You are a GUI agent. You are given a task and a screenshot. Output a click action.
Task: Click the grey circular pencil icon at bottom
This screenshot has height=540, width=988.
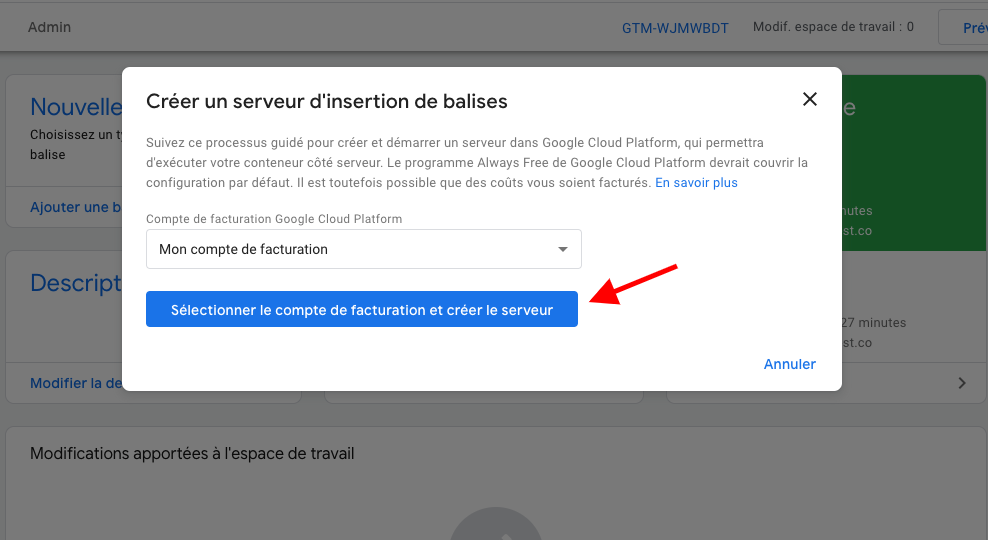pos(496,524)
